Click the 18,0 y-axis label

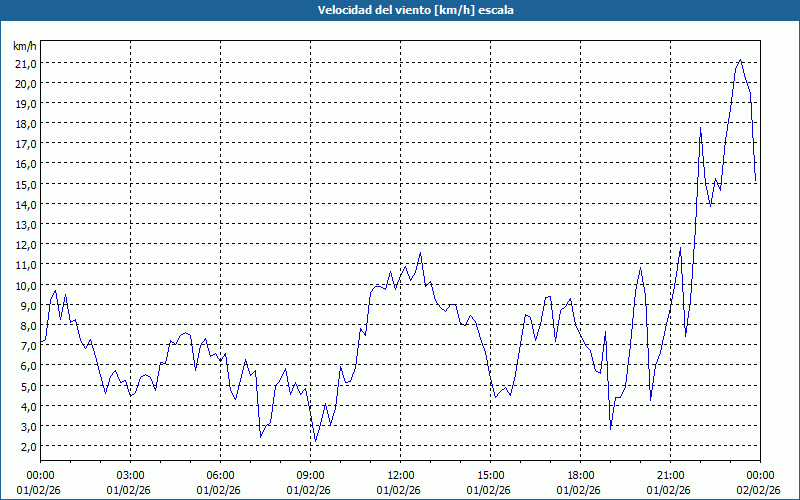coord(25,124)
